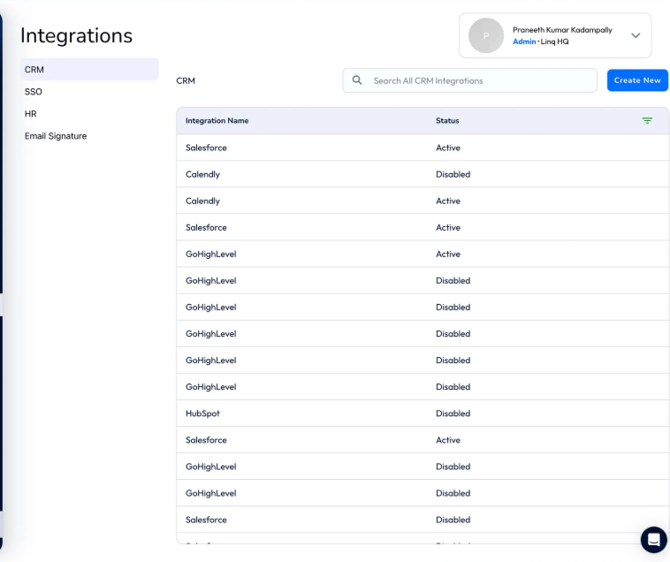The height and width of the screenshot is (562, 670).
Task: Select the active Calendly integration row
Action: click(203, 201)
